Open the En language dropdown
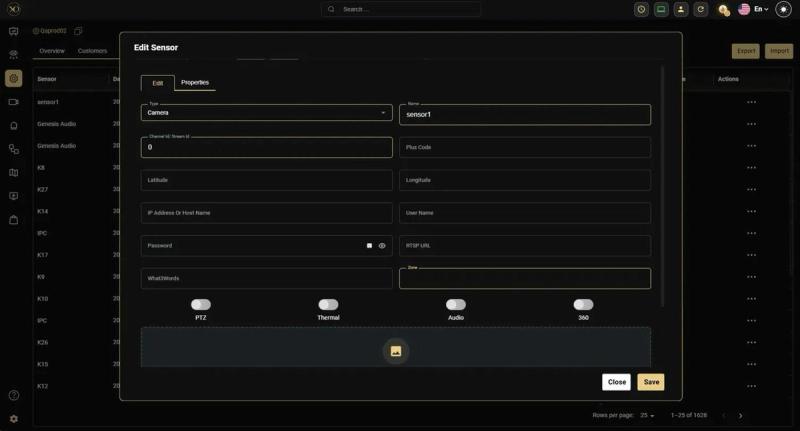Screen dimensions: 800x431 click(x=761, y=9)
